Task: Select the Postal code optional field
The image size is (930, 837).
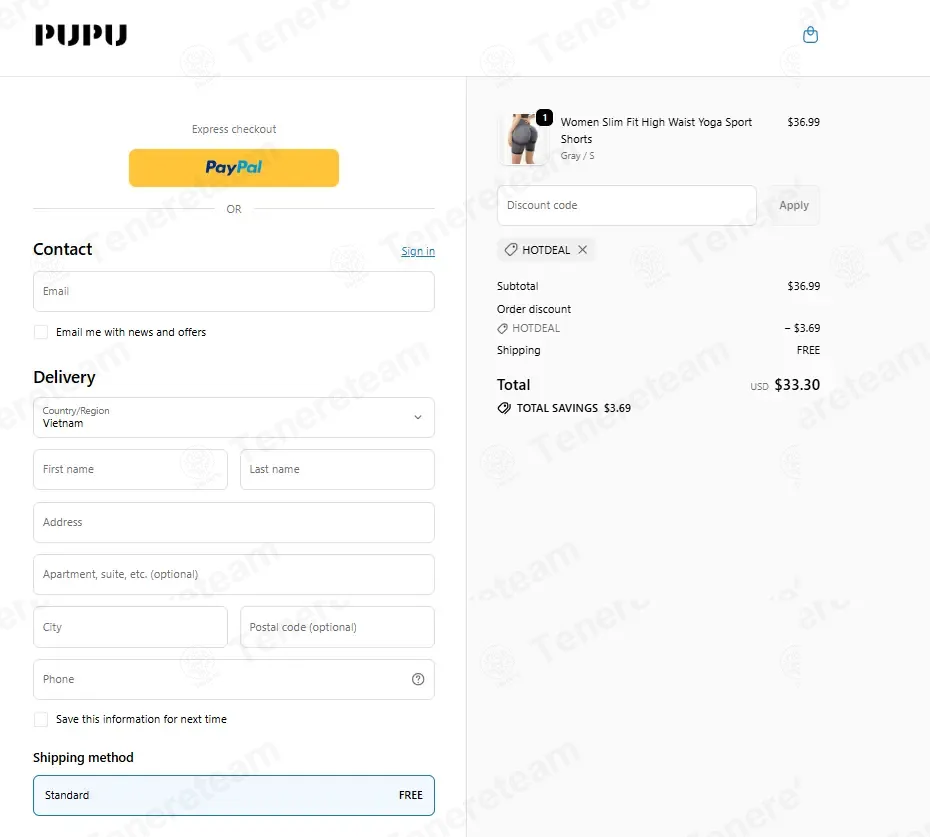Action: tap(337, 627)
